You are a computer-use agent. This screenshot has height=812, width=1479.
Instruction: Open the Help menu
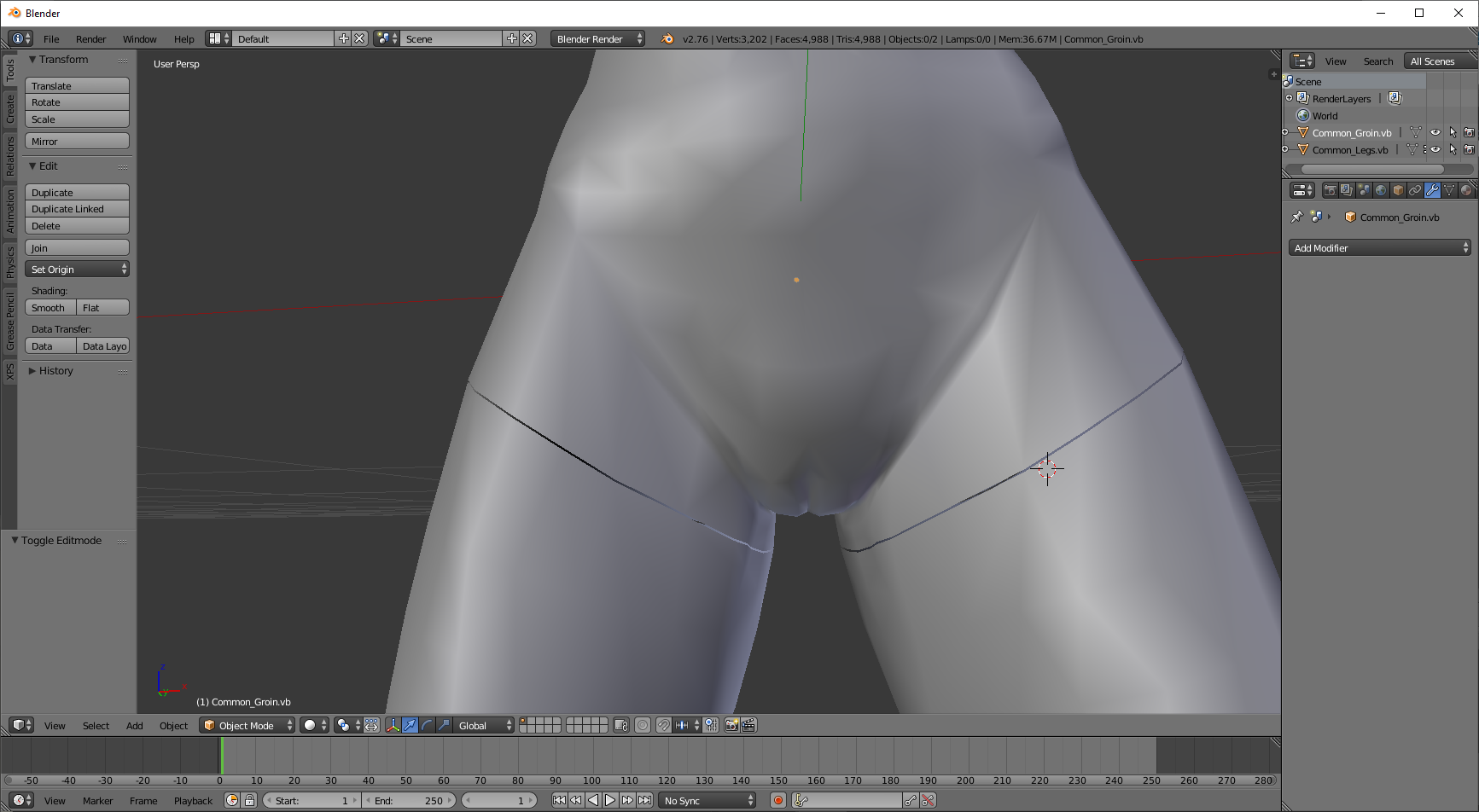[x=183, y=38]
